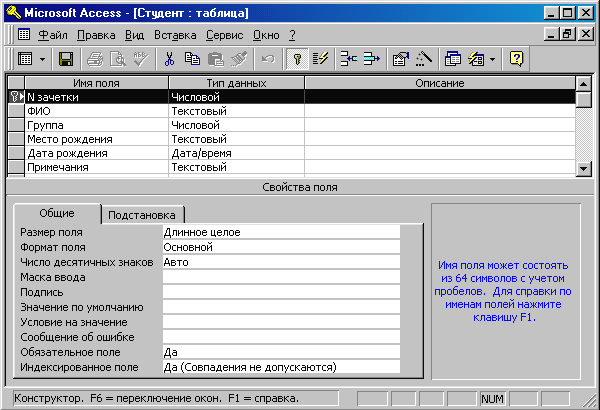Click the Имя поля column header
This screenshot has height=410, width=600.
(96, 83)
